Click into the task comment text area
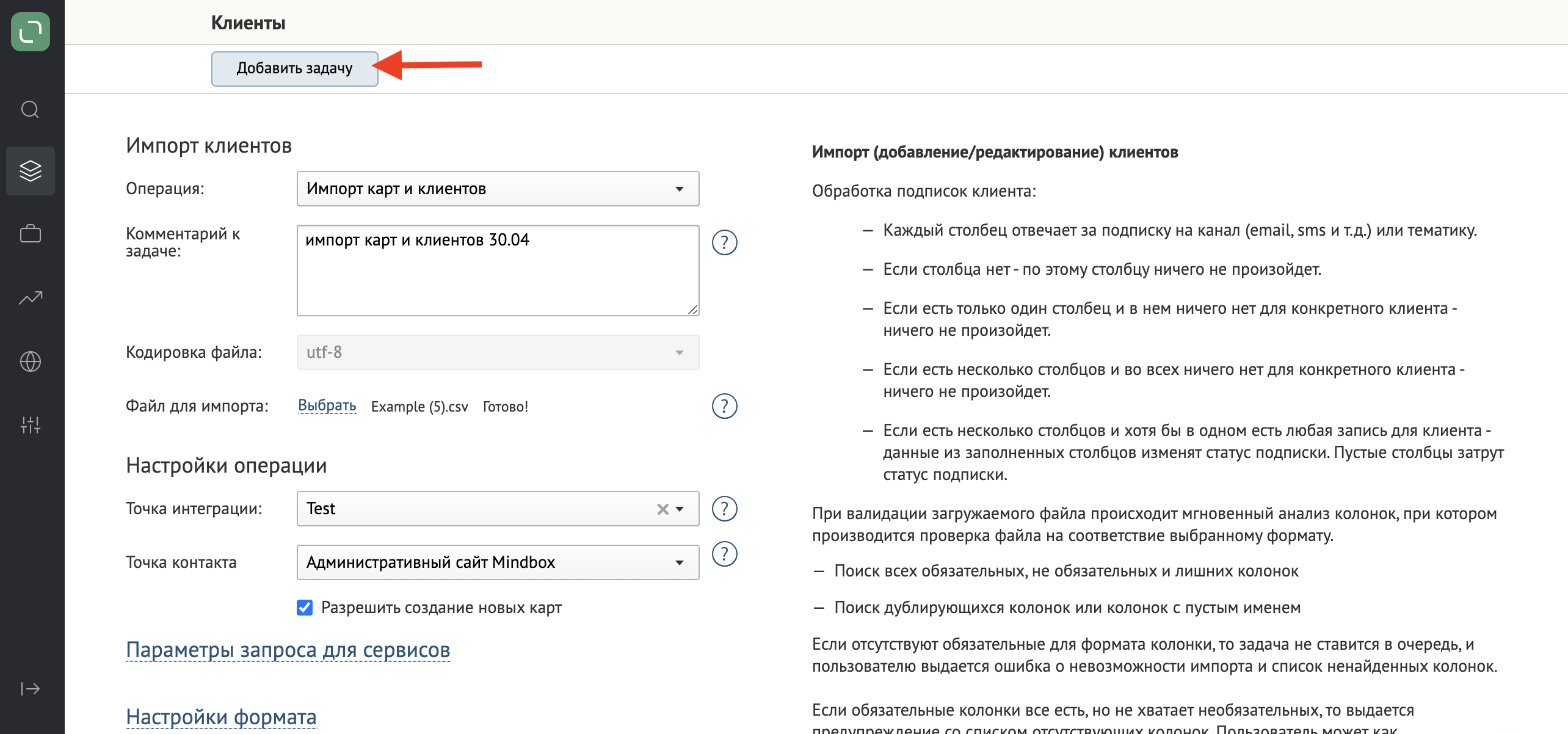The height and width of the screenshot is (734, 1568). [x=498, y=271]
